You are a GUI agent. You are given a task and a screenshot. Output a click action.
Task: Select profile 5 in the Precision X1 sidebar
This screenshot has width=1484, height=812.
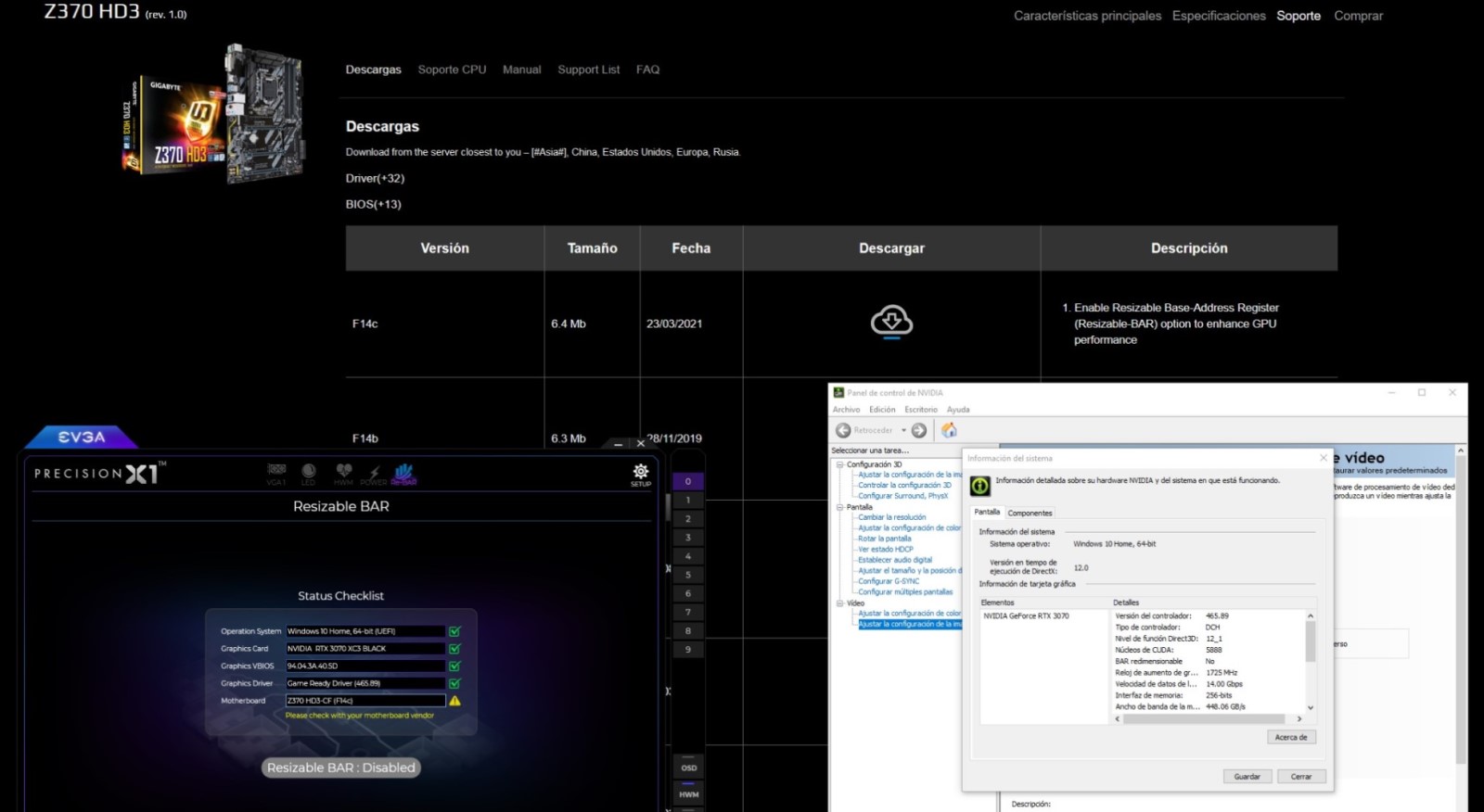pyautogui.click(x=687, y=575)
